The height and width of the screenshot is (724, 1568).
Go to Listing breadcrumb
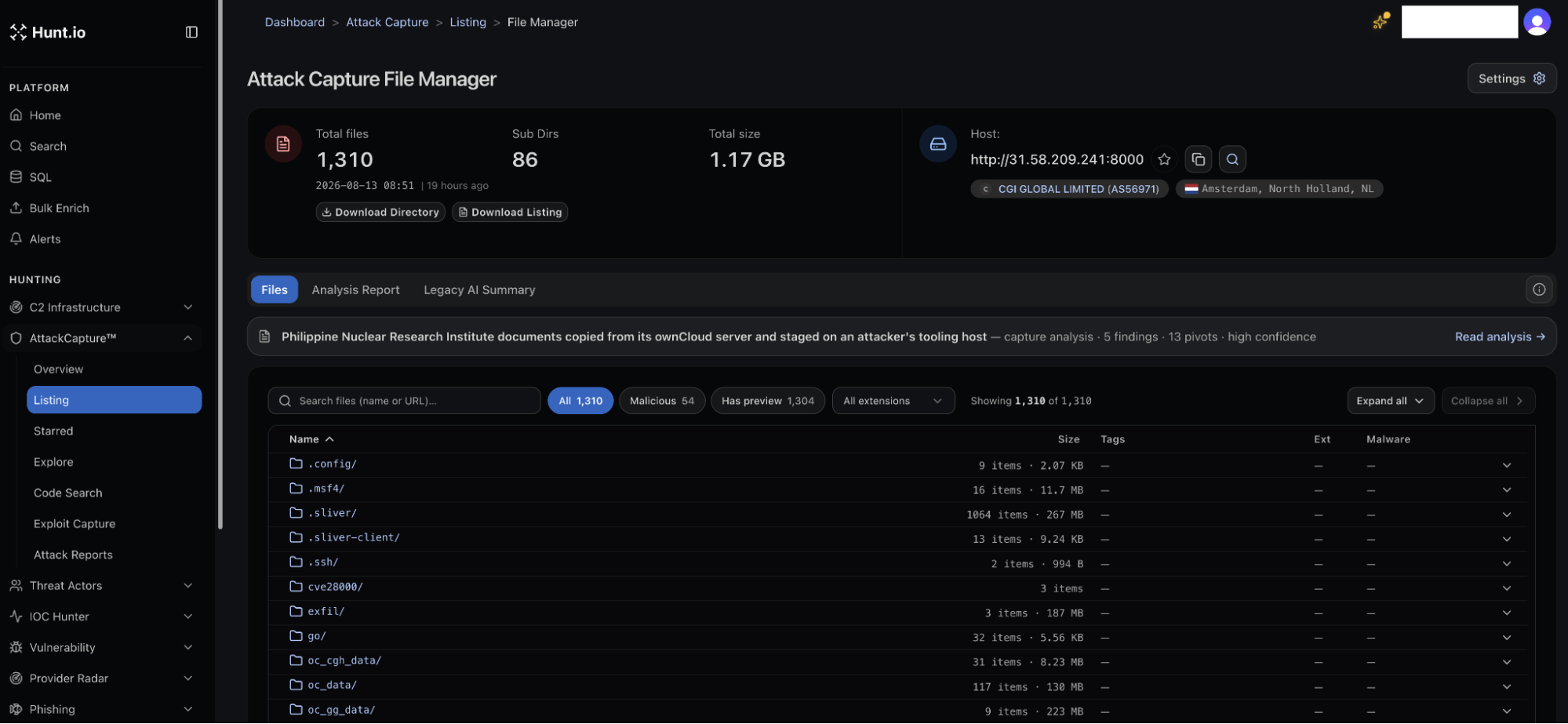click(x=468, y=22)
